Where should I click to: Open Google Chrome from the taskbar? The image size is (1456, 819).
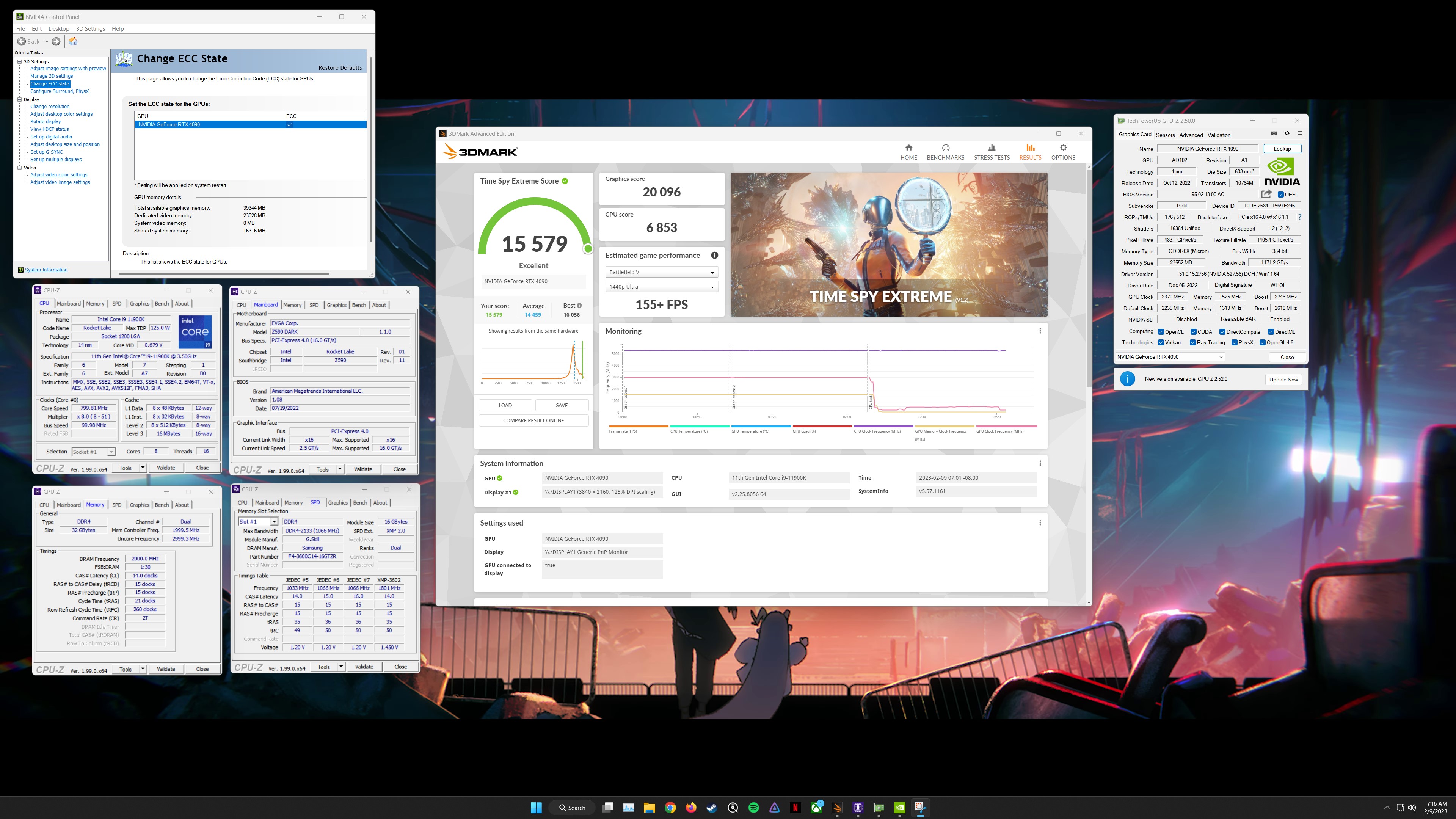click(x=670, y=808)
